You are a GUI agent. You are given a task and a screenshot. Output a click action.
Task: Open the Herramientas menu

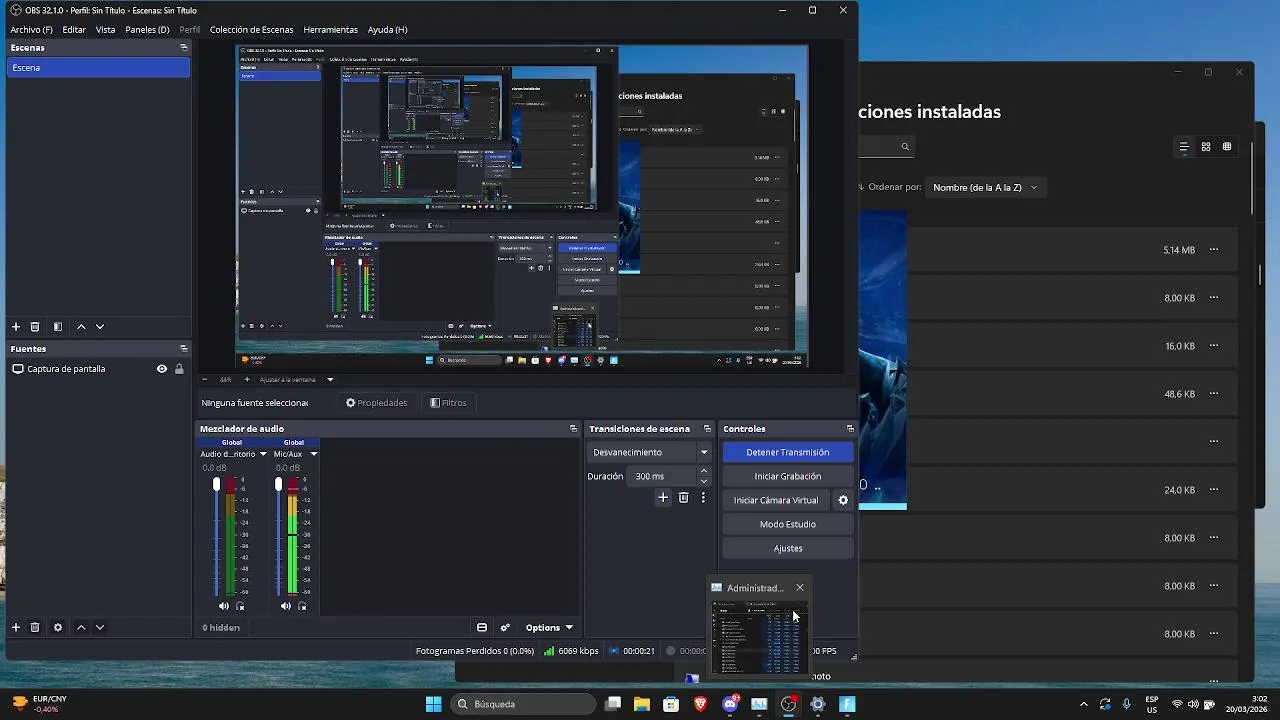331,30
